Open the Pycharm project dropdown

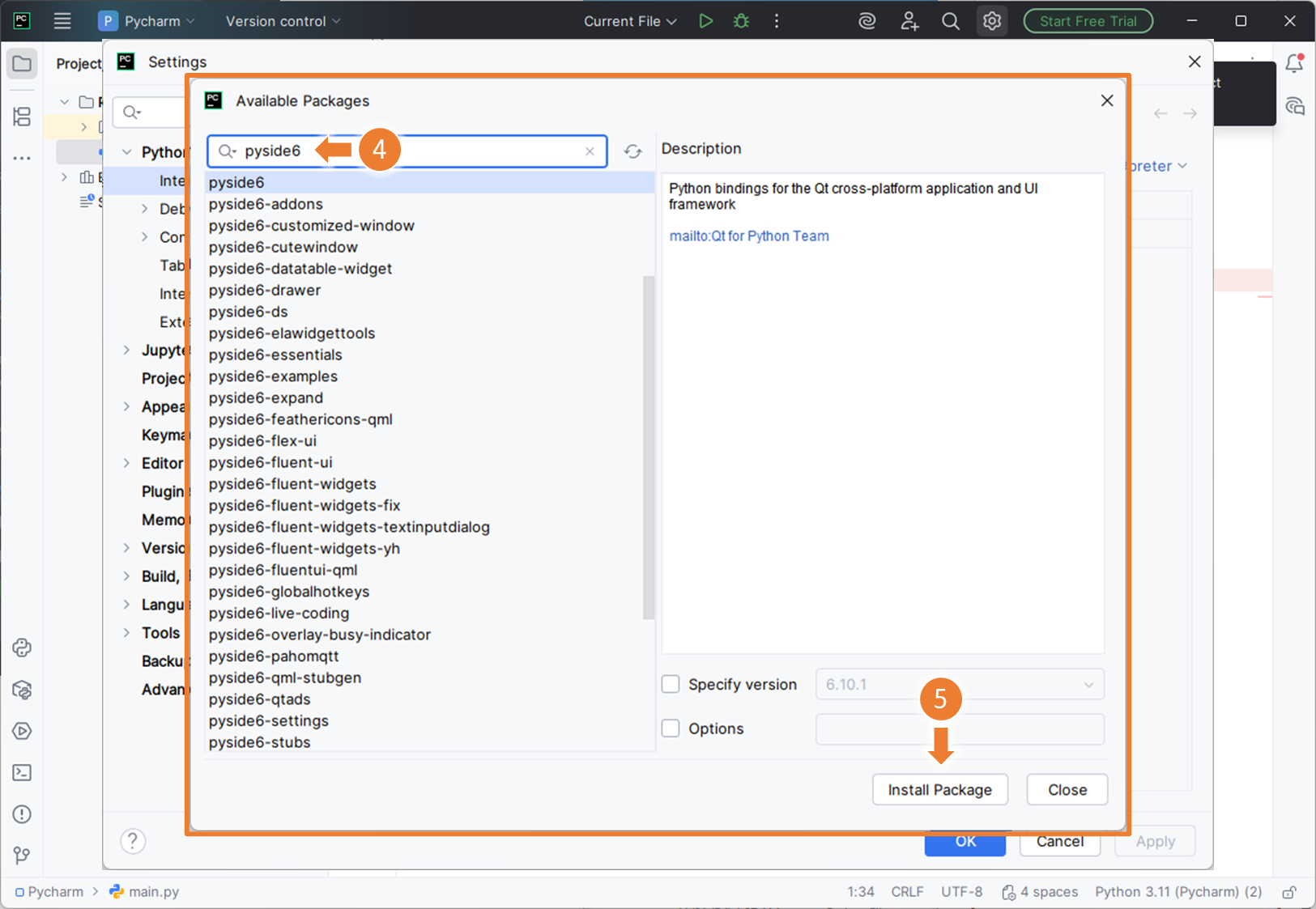pyautogui.click(x=147, y=21)
